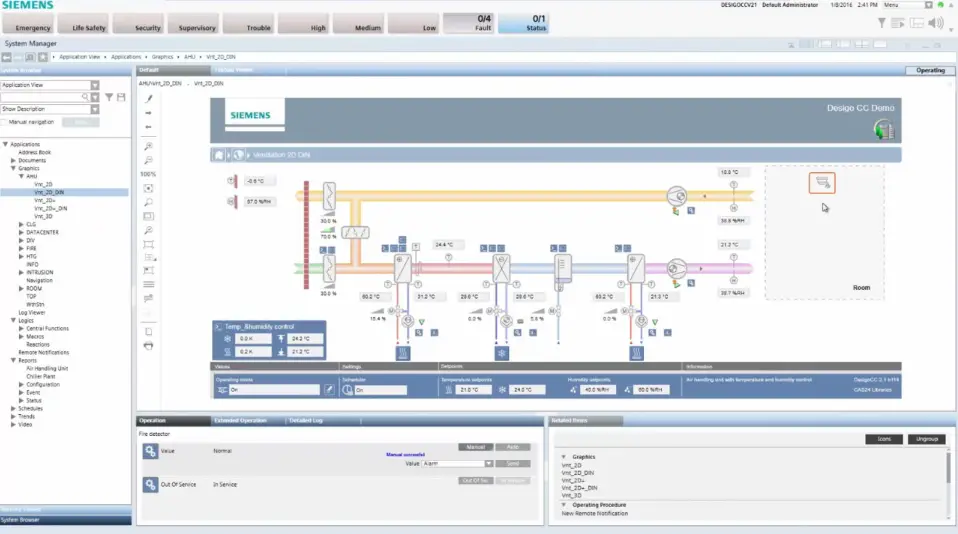
Task: Click the fire detector icon in Room
Action: pos(822,183)
